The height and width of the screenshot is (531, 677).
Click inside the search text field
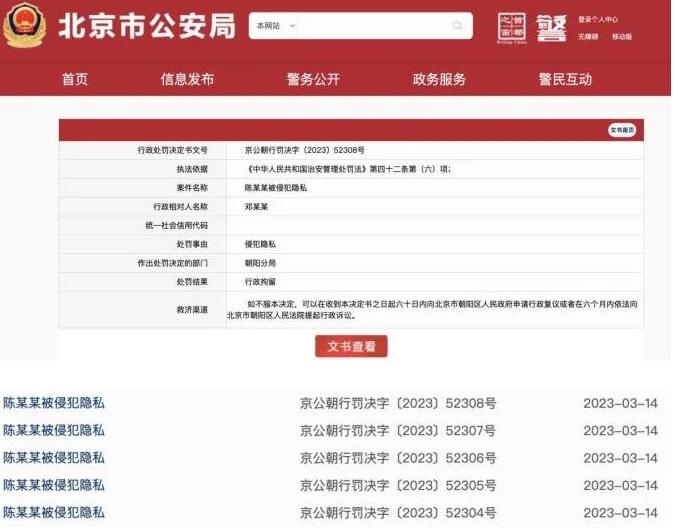pos(370,25)
